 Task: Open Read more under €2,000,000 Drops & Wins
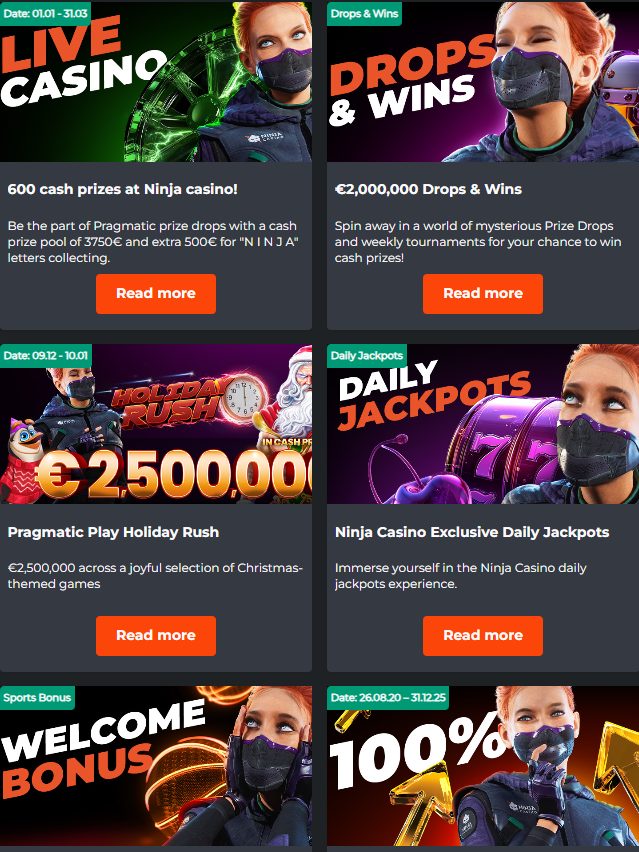(483, 293)
